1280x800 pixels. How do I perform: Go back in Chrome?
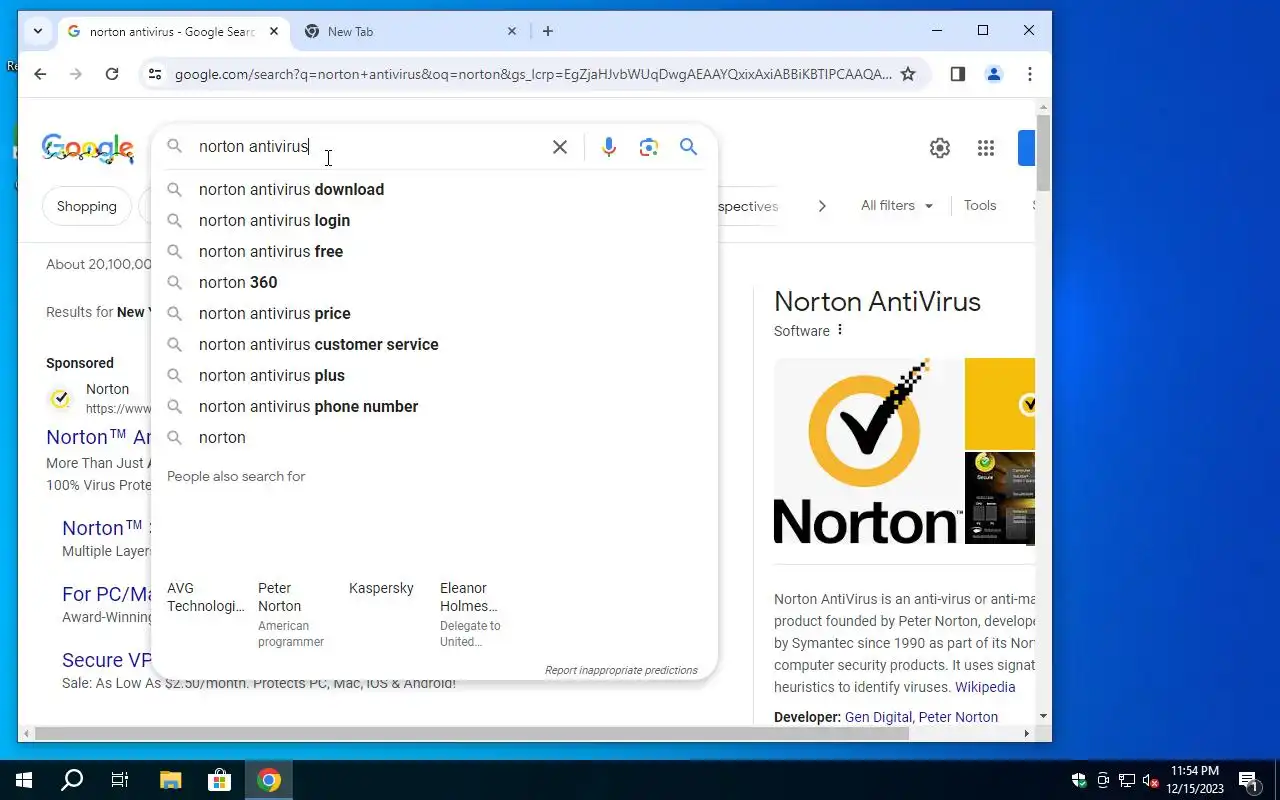pos(40,74)
